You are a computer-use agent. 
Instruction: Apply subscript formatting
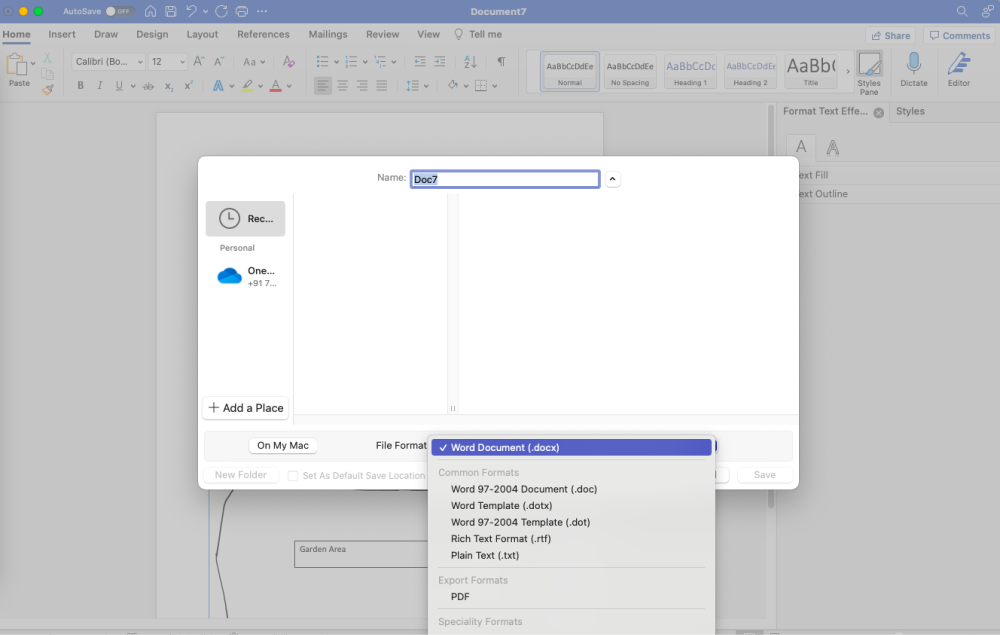pos(167,85)
